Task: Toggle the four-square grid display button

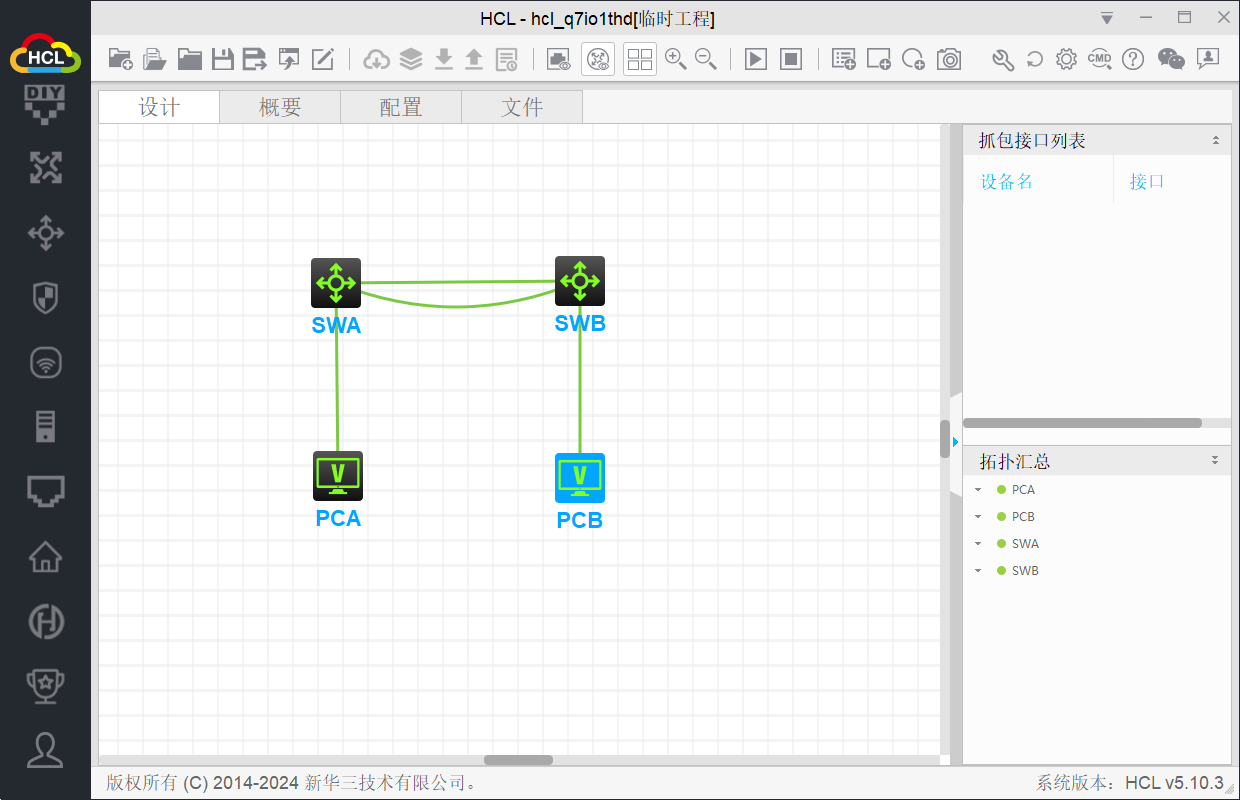Action: tap(640, 59)
